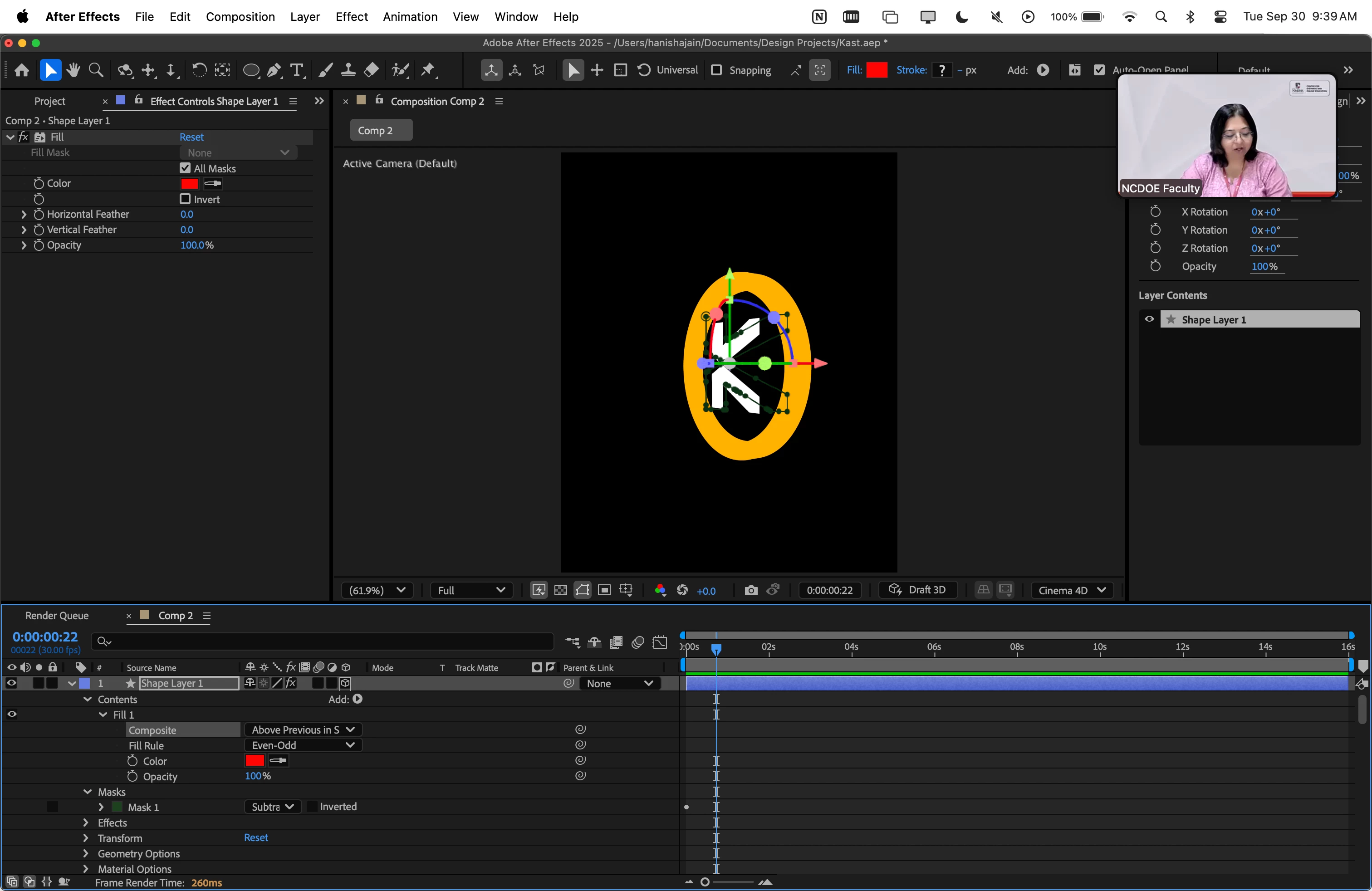Image resolution: width=1372 pixels, height=891 pixels.
Task: Take a snapshot with camera icon
Action: point(750,590)
